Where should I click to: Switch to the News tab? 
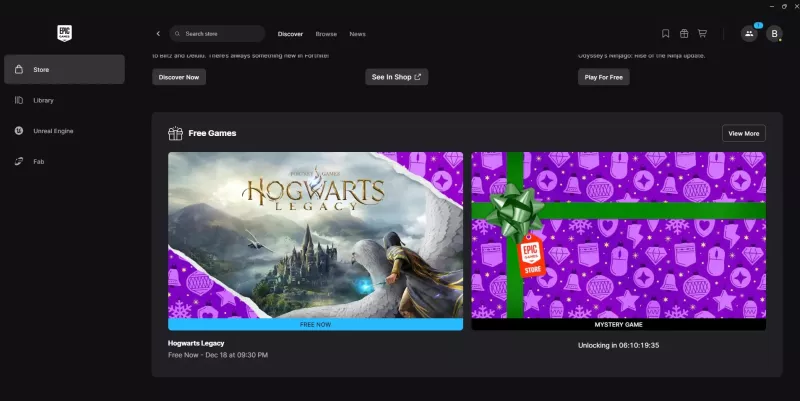358,34
